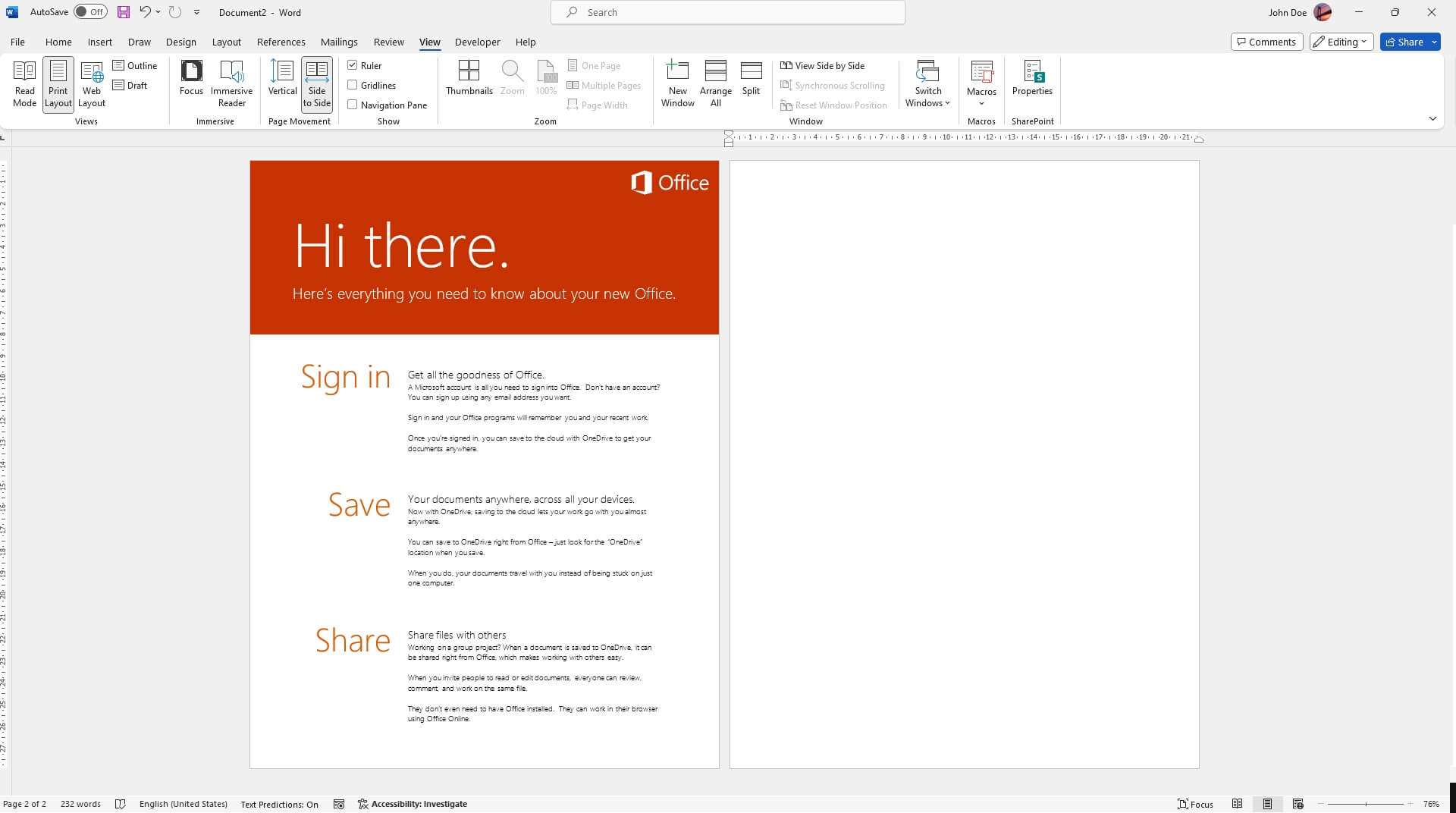
Task: Open the Comments panel
Action: (x=1266, y=42)
